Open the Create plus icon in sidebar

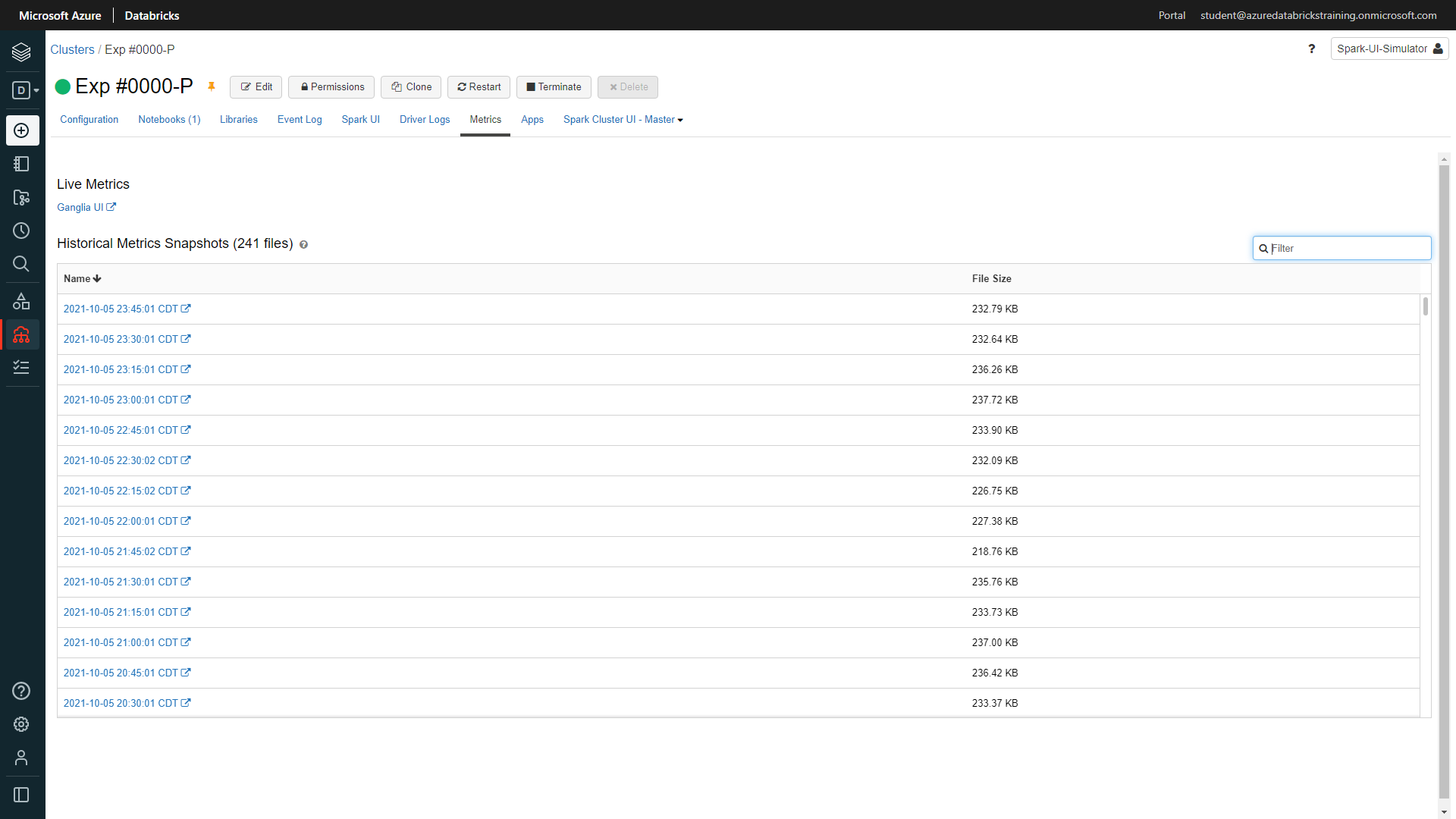click(x=22, y=130)
